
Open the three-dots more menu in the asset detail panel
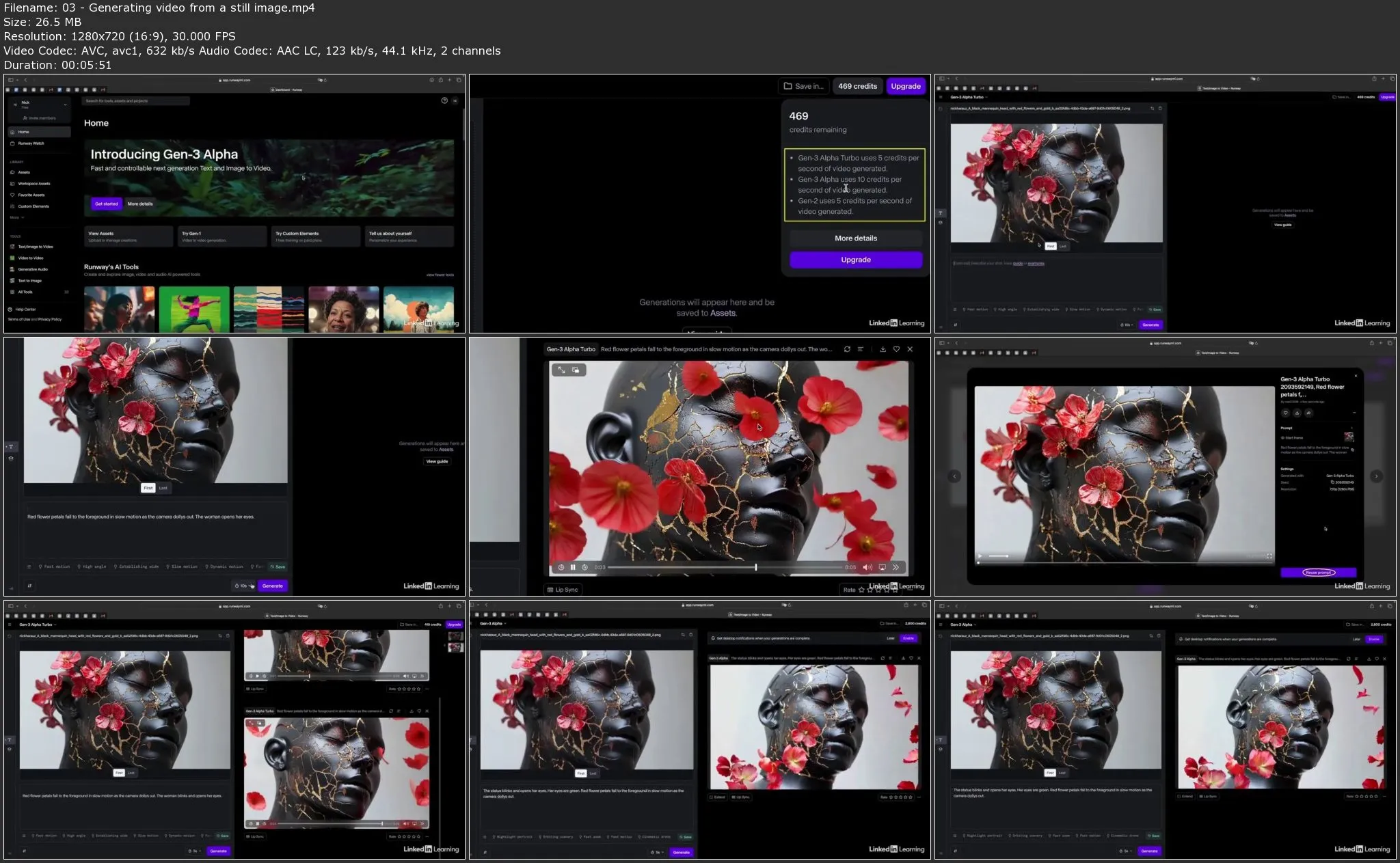(x=1354, y=413)
